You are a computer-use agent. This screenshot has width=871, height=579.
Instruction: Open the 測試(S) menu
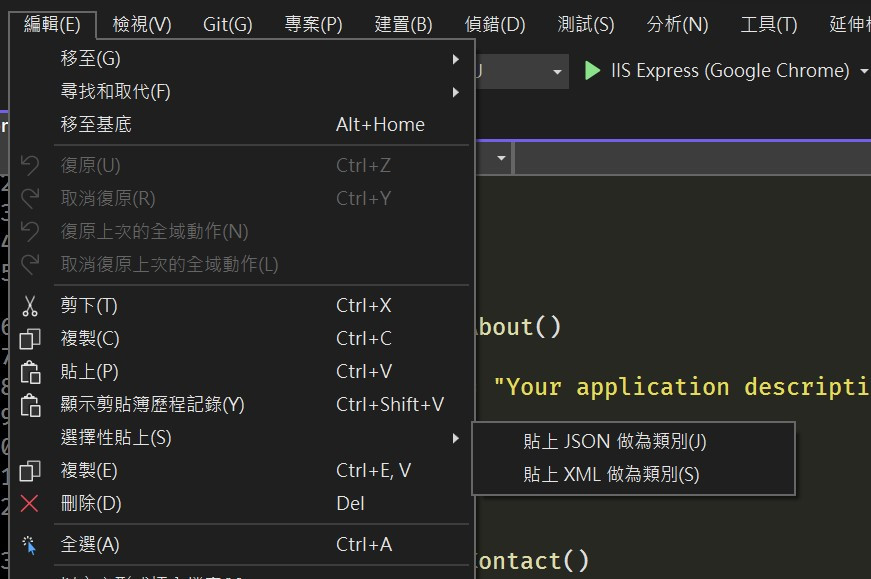coord(585,24)
